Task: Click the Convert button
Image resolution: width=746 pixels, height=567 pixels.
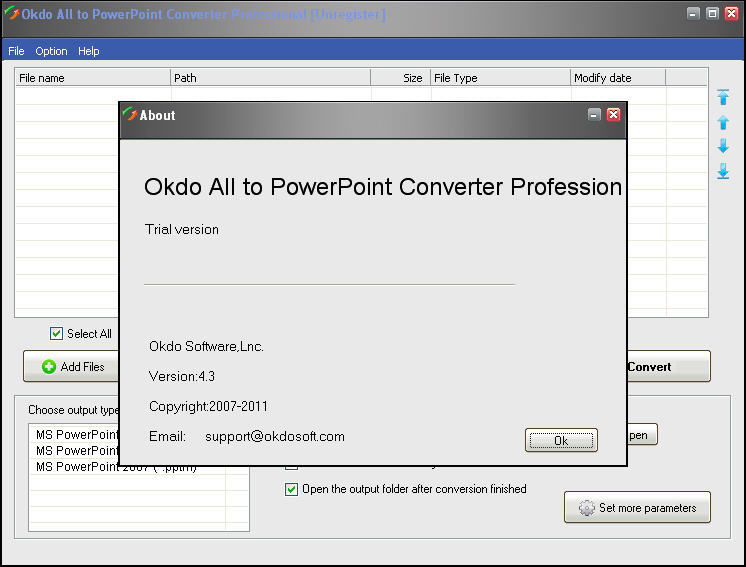Action: click(x=668, y=366)
